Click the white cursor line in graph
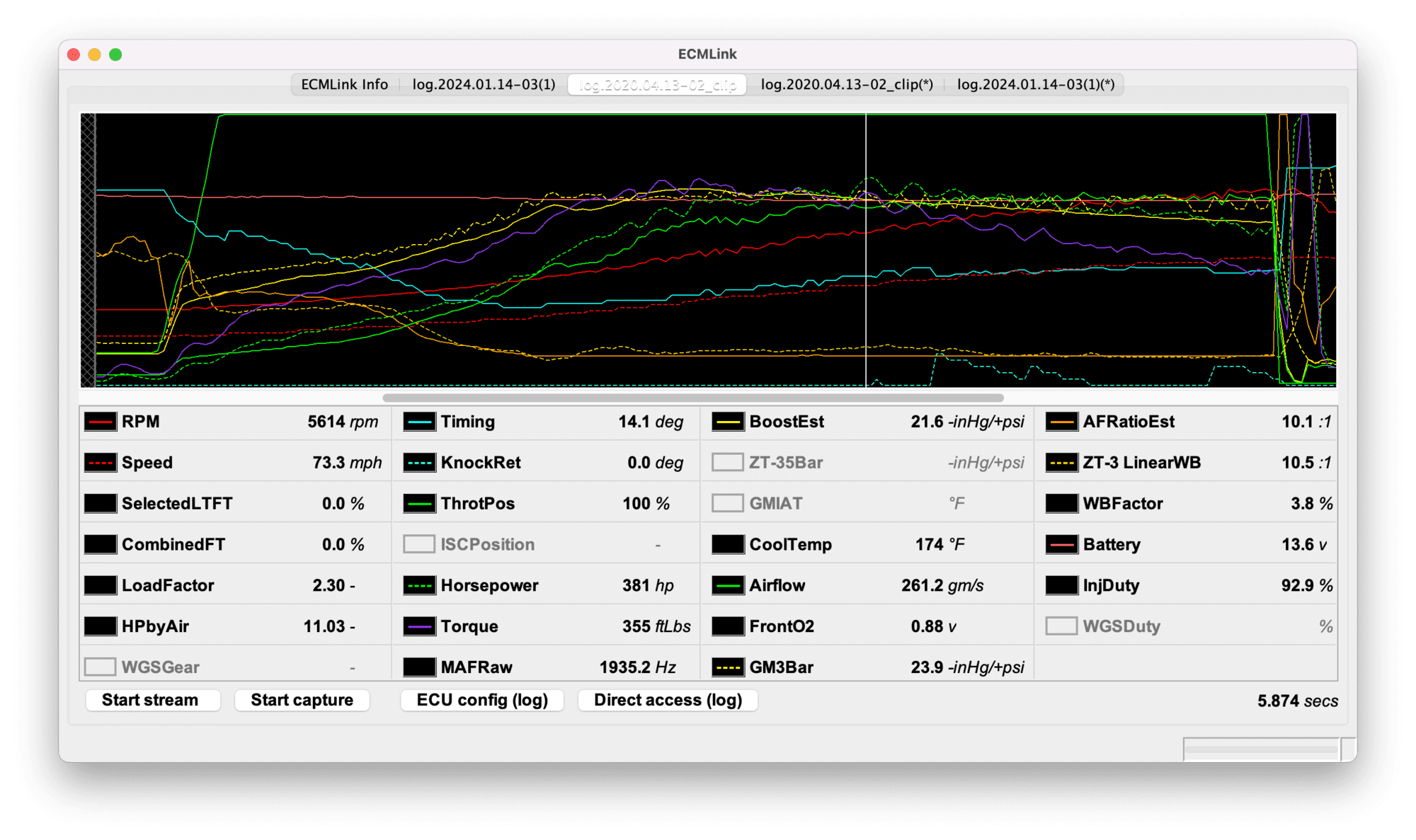This screenshot has width=1416, height=840. (866, 250)
